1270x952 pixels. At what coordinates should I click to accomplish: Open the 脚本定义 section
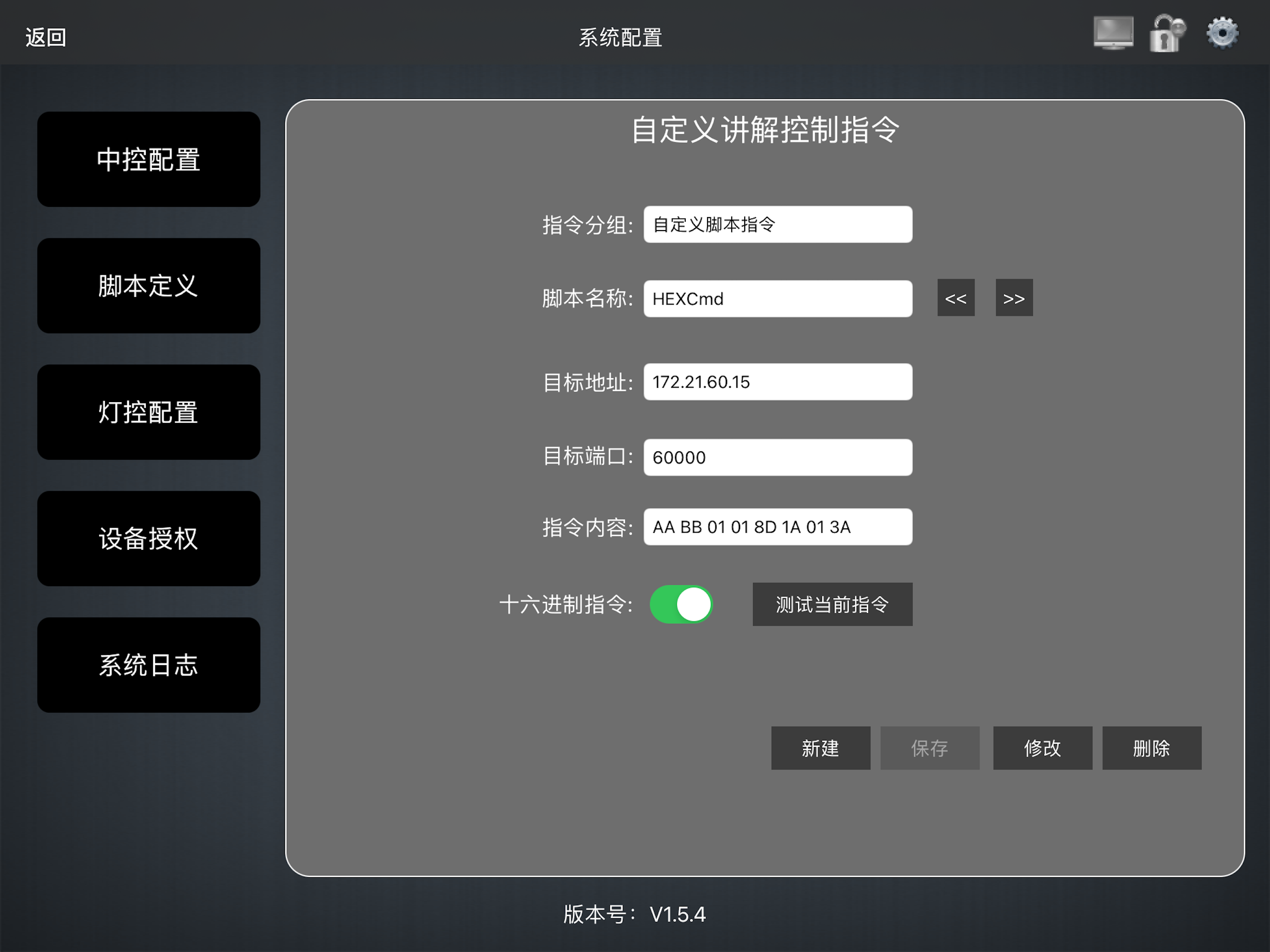pyautogui.click(x=149, y=285)
